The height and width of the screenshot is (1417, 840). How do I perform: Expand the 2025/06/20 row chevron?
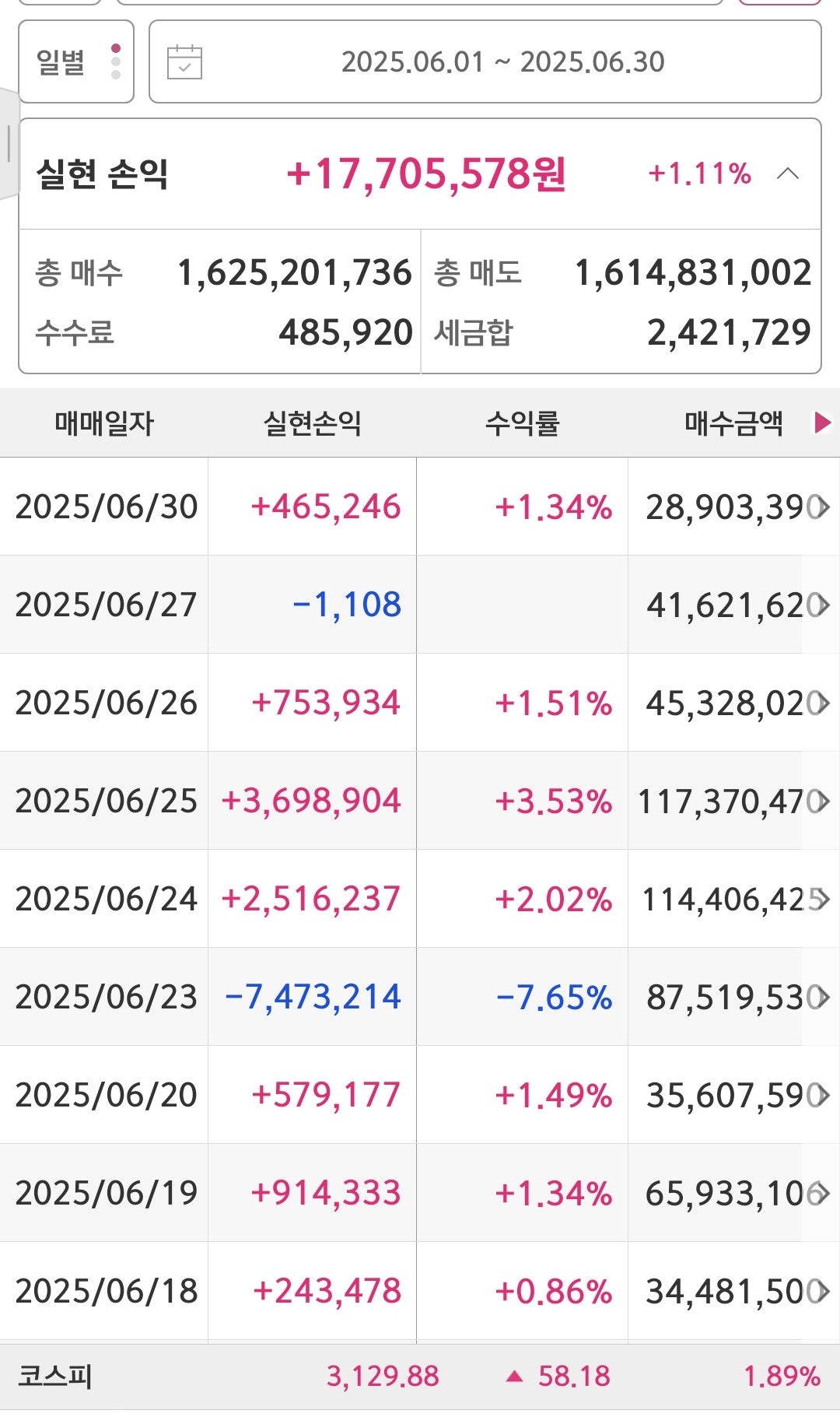click(821, 1096)
